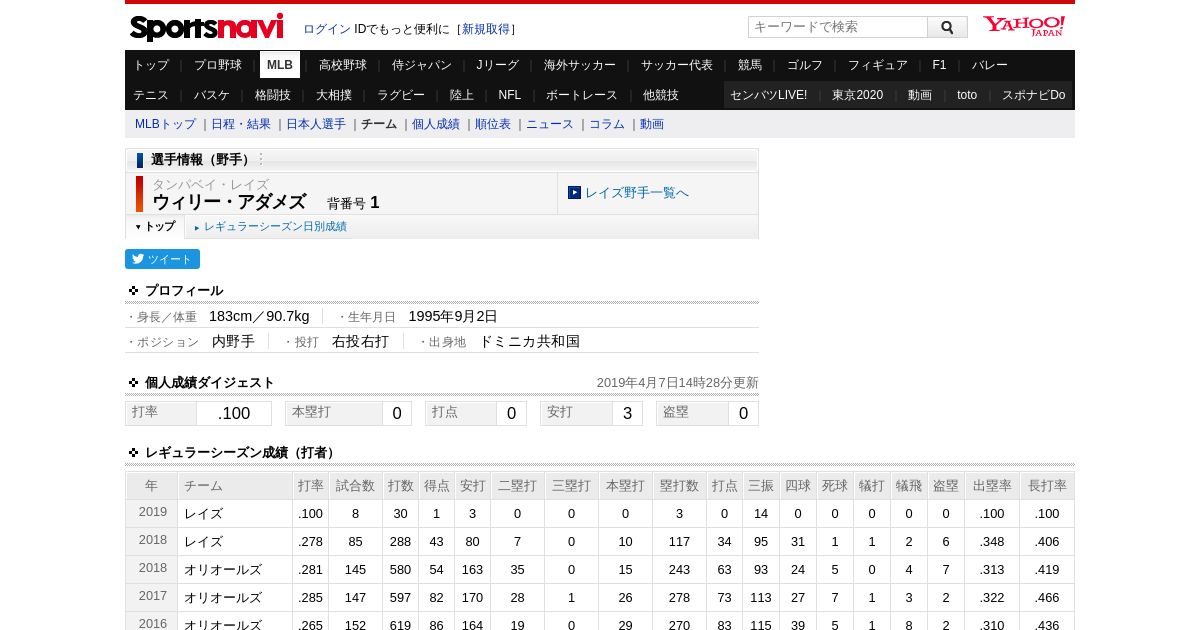Click the Sportsnavi logo
Screen dimensions: 1200x630
[207, 27]
